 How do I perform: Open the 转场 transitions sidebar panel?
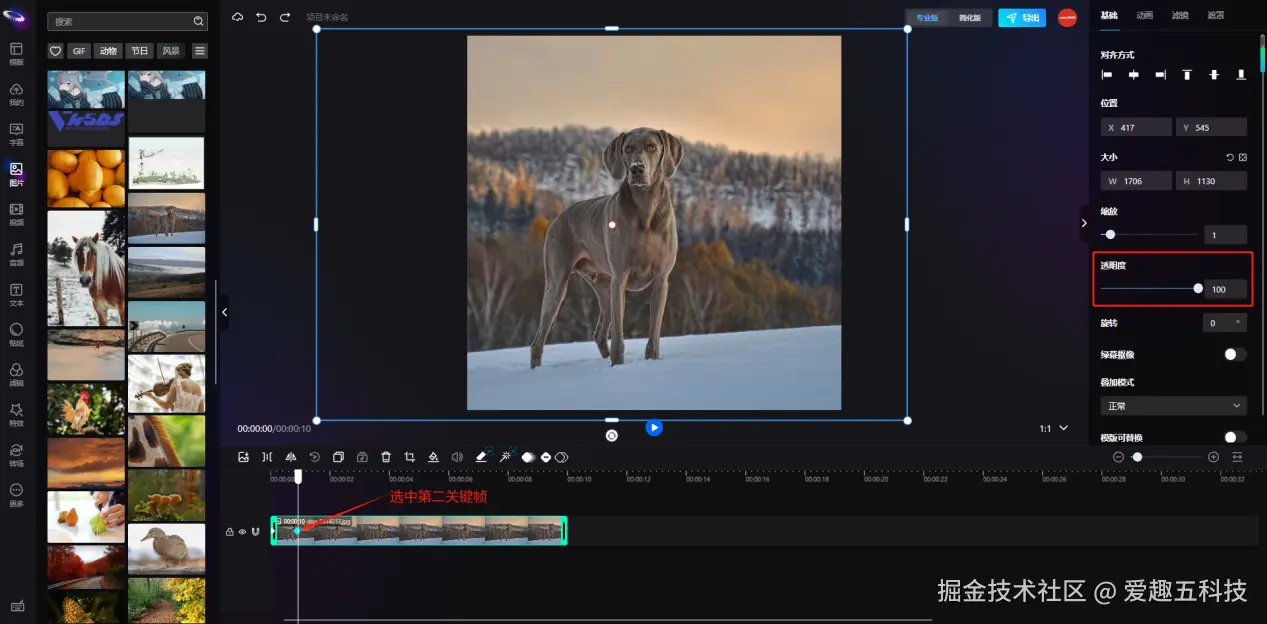(x=16, y=454)
